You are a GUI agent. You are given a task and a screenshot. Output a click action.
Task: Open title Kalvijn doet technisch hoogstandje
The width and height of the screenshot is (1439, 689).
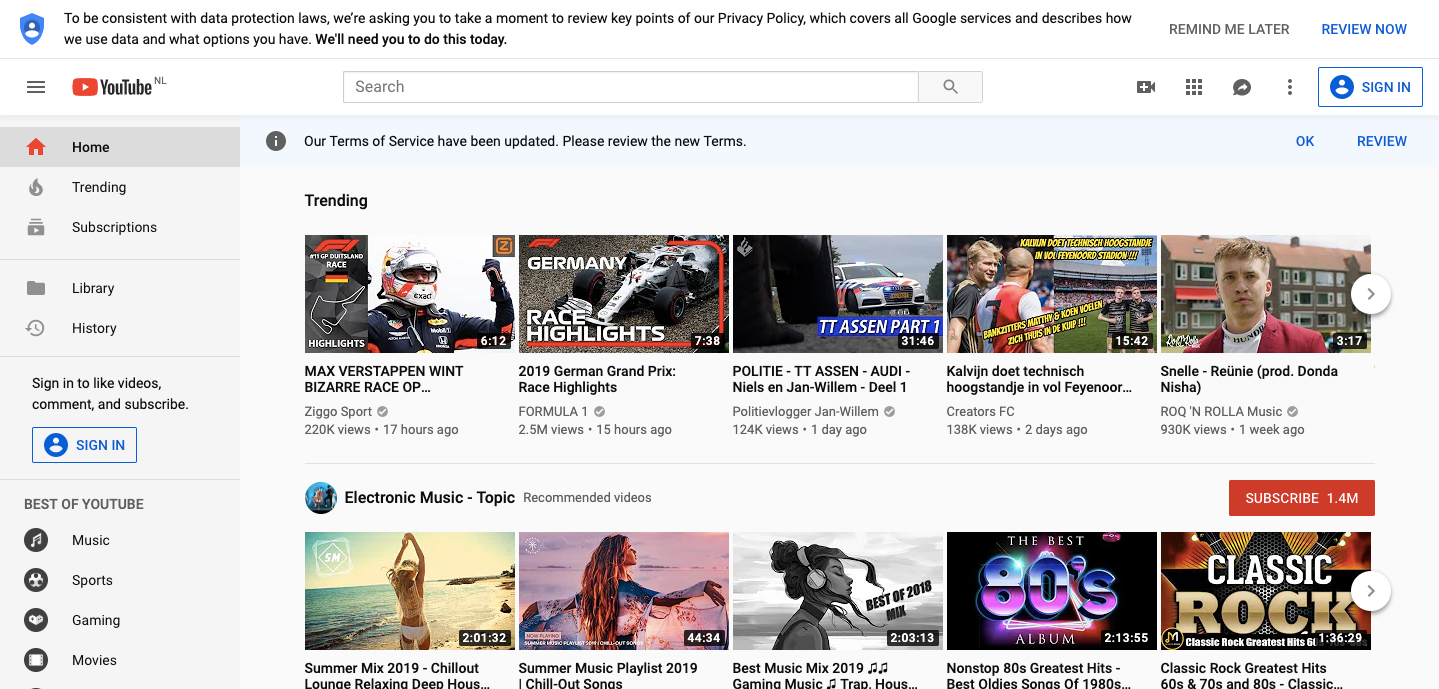click(x=1040, y=379)
